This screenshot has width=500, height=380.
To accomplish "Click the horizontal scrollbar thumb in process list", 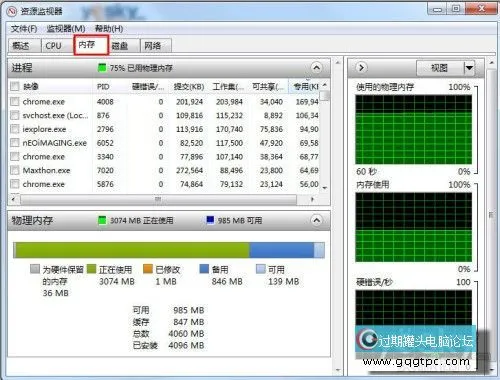I will coord(158,199).
